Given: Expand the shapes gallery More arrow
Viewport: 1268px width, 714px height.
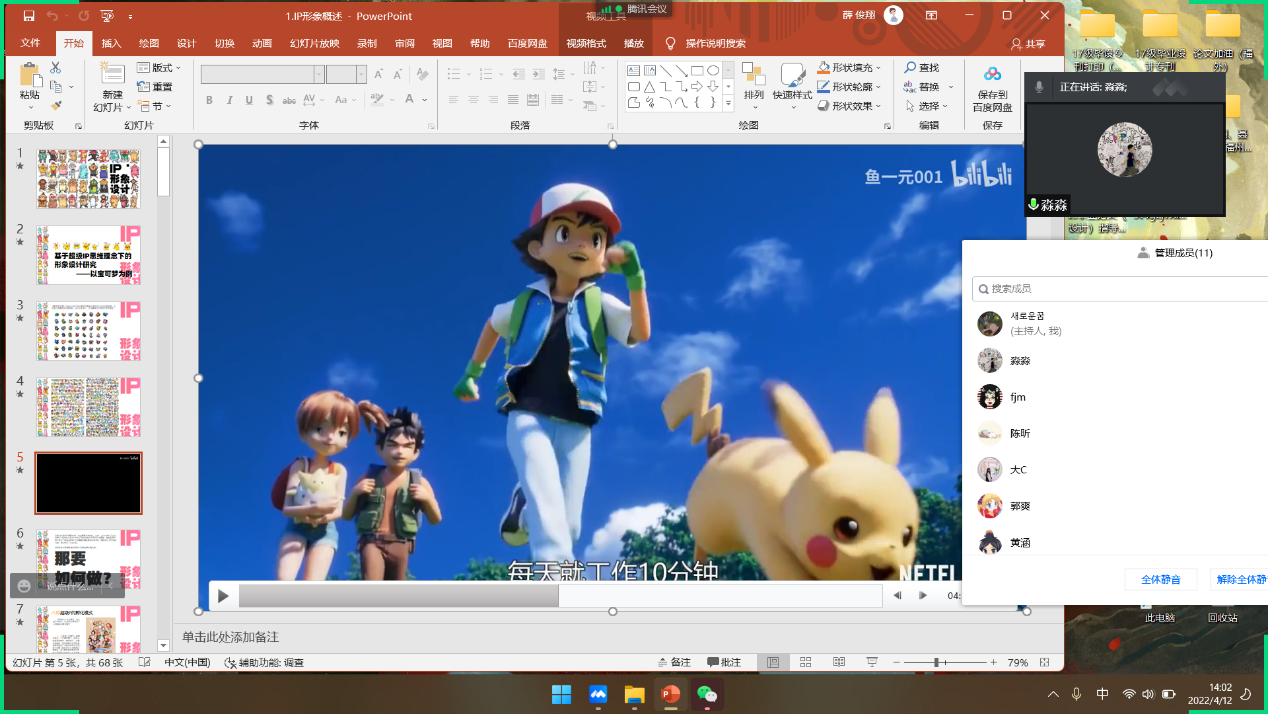Looking at the screenshot, I should (729, 103).
